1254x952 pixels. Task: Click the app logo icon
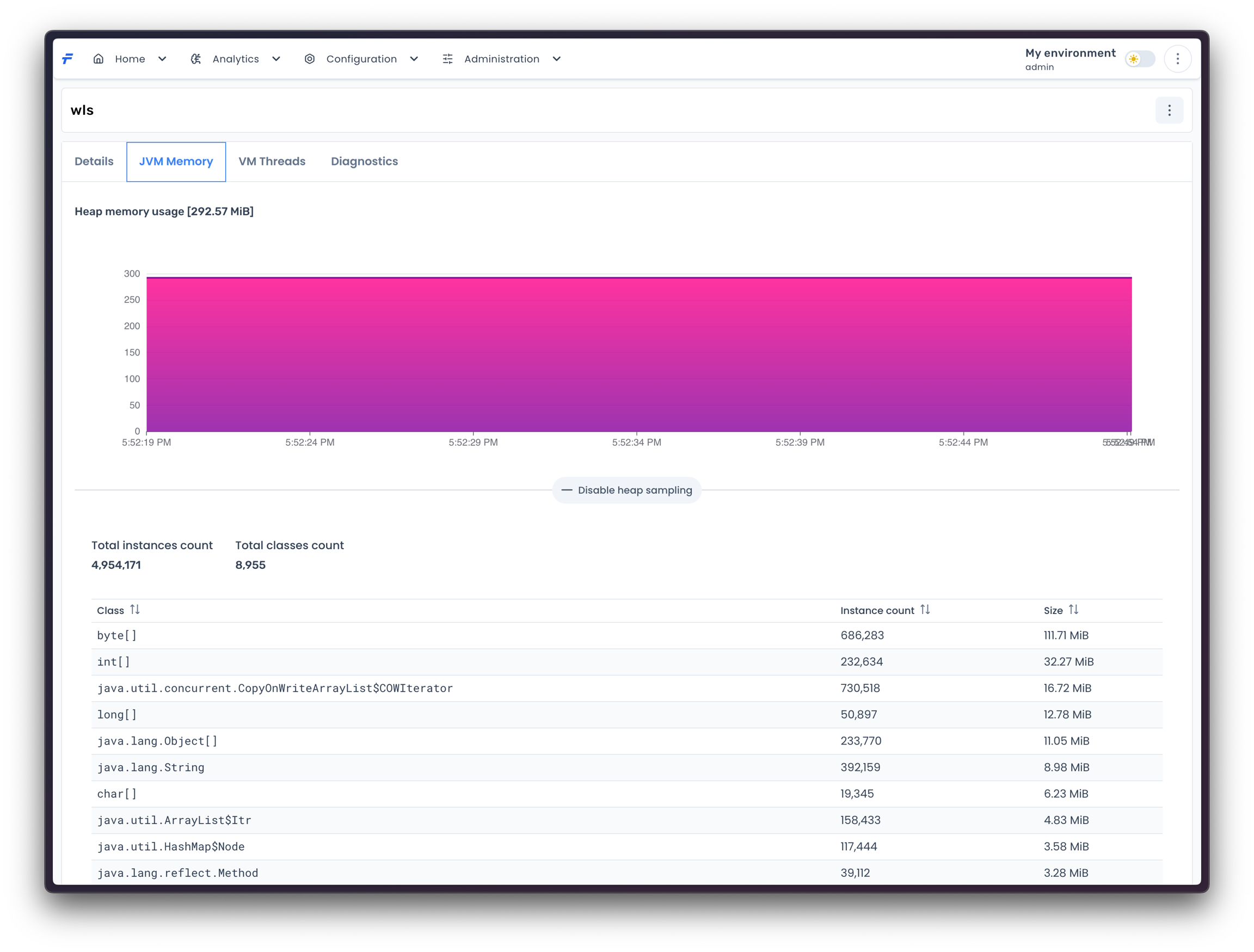pos(67,59)
